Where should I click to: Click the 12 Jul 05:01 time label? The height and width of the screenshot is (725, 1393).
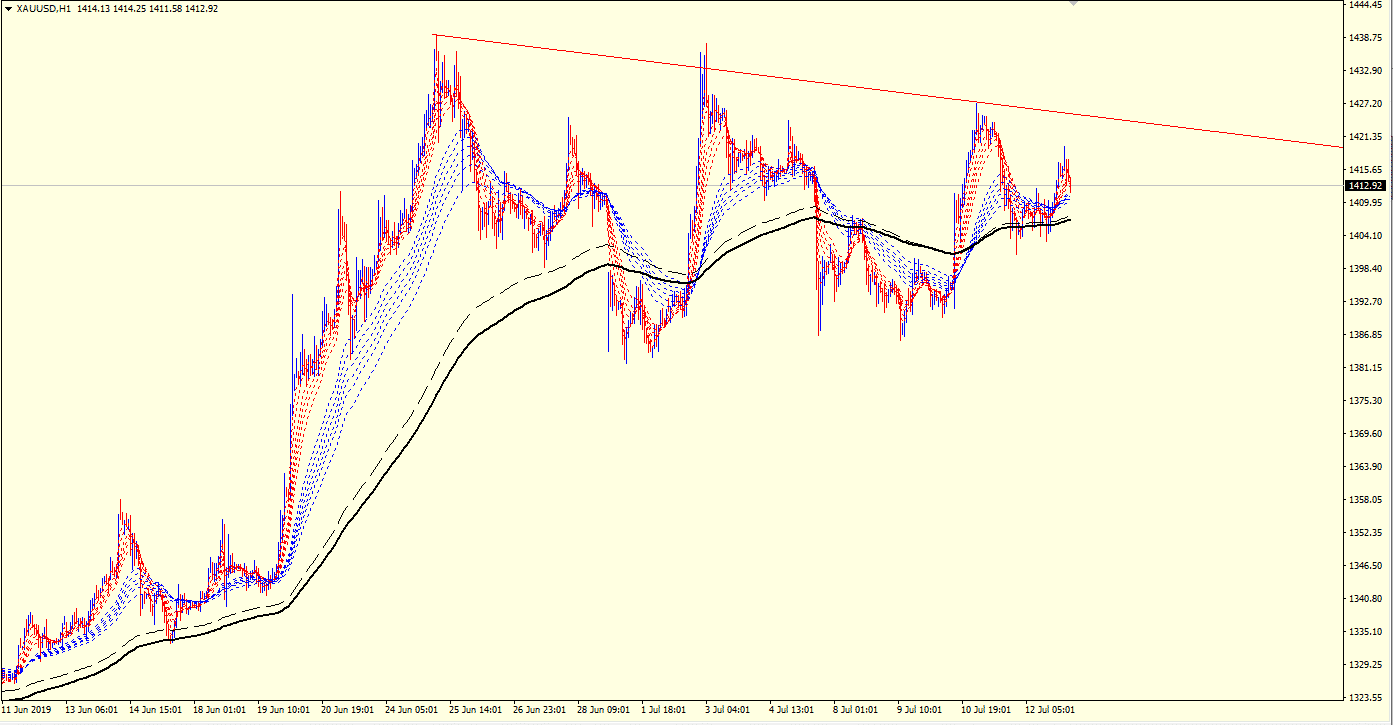pyautogui.click(x=1052, y=710)
